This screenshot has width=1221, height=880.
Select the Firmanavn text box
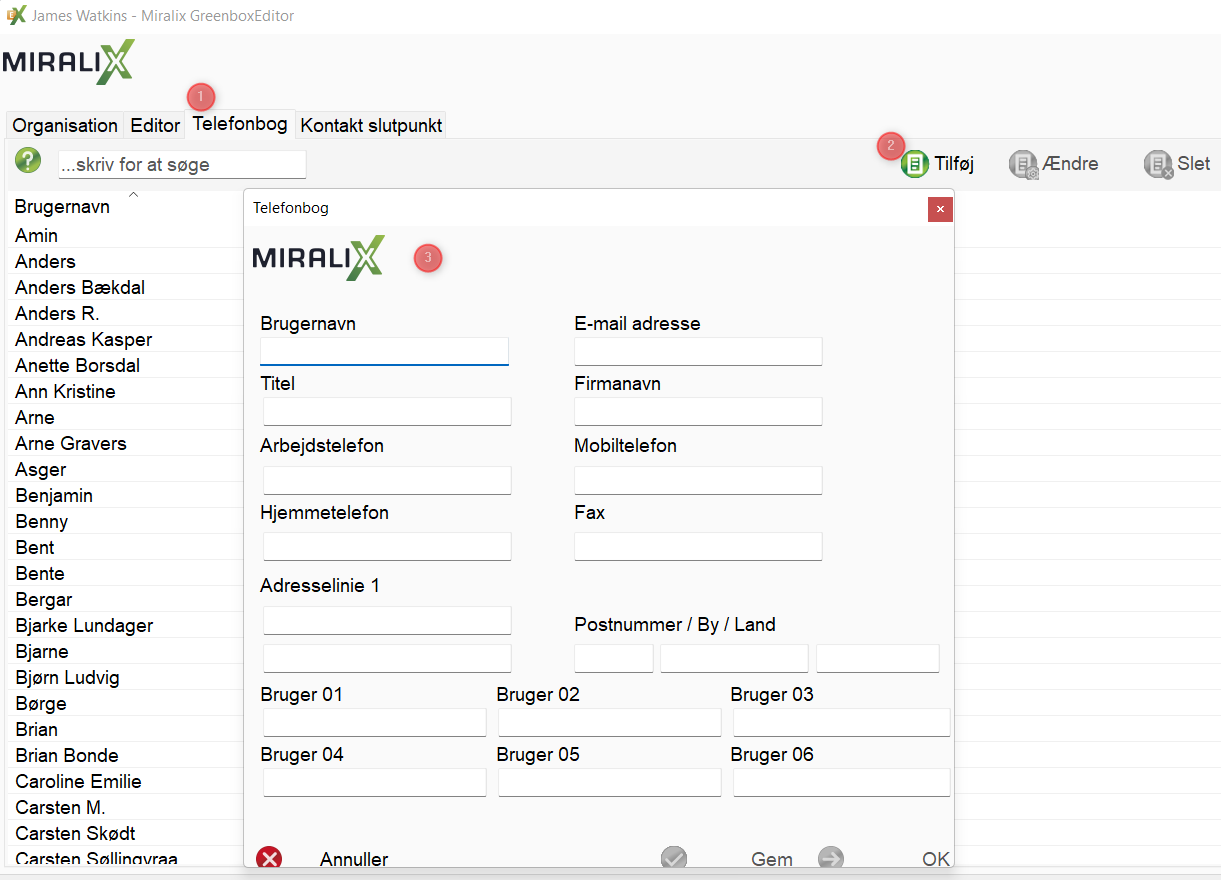pyautogui.click(x=698, y=411)
